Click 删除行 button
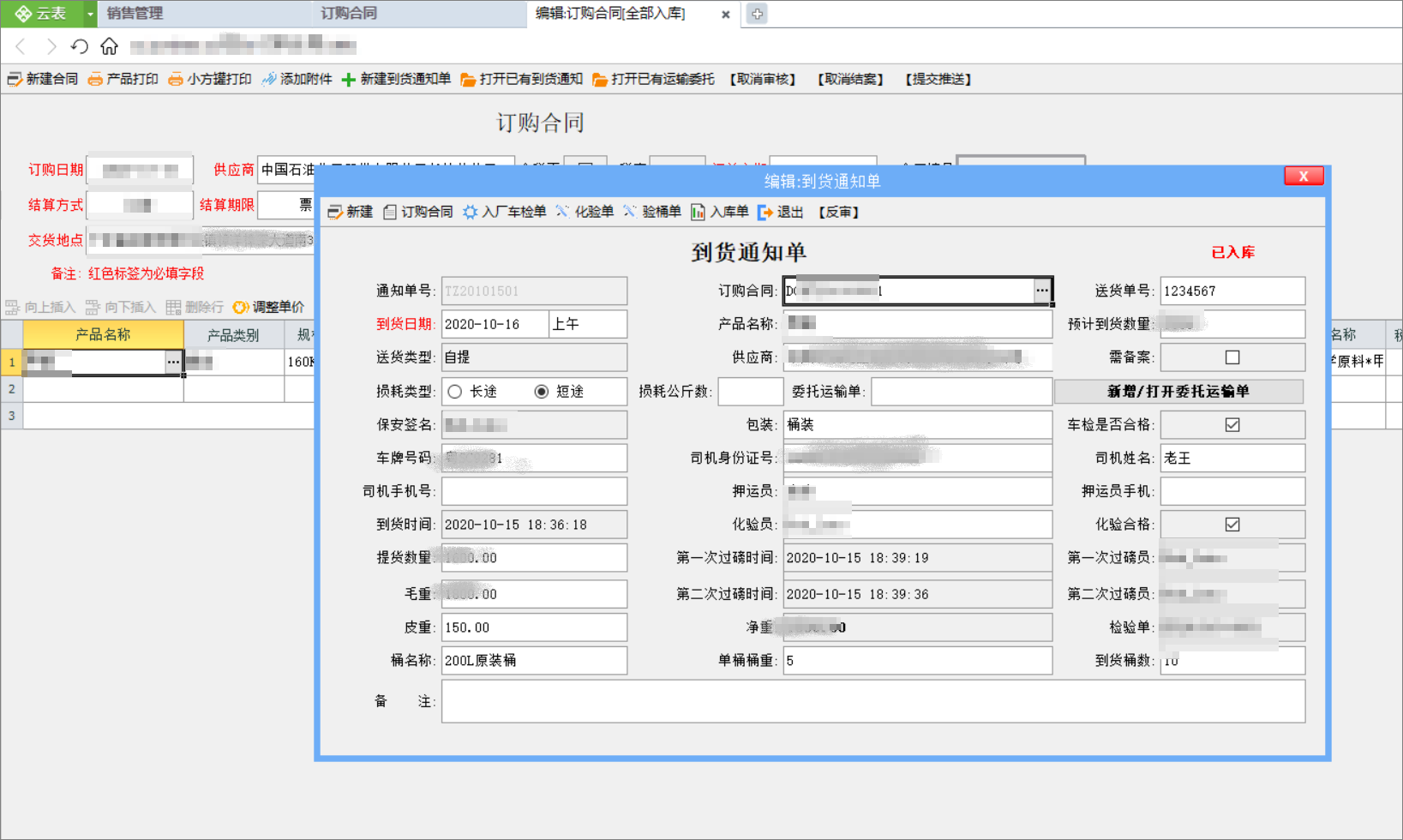The width and height of the screenshot is (1403, 840). [x=195, y=307]
